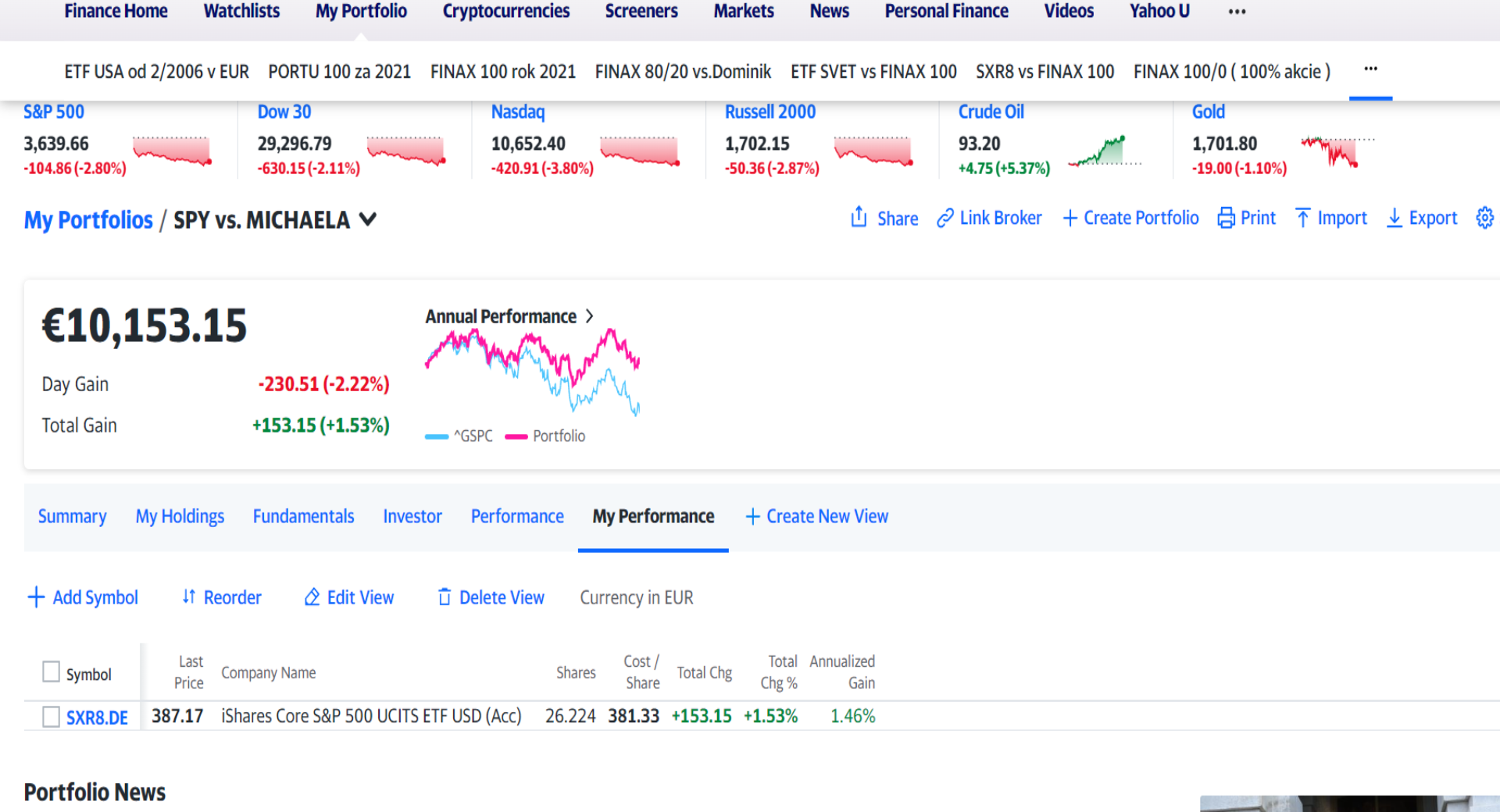This screenshot has height=812, width=1500.
Task: Open Personal Finance menu
Action: [x=947, y=12]
